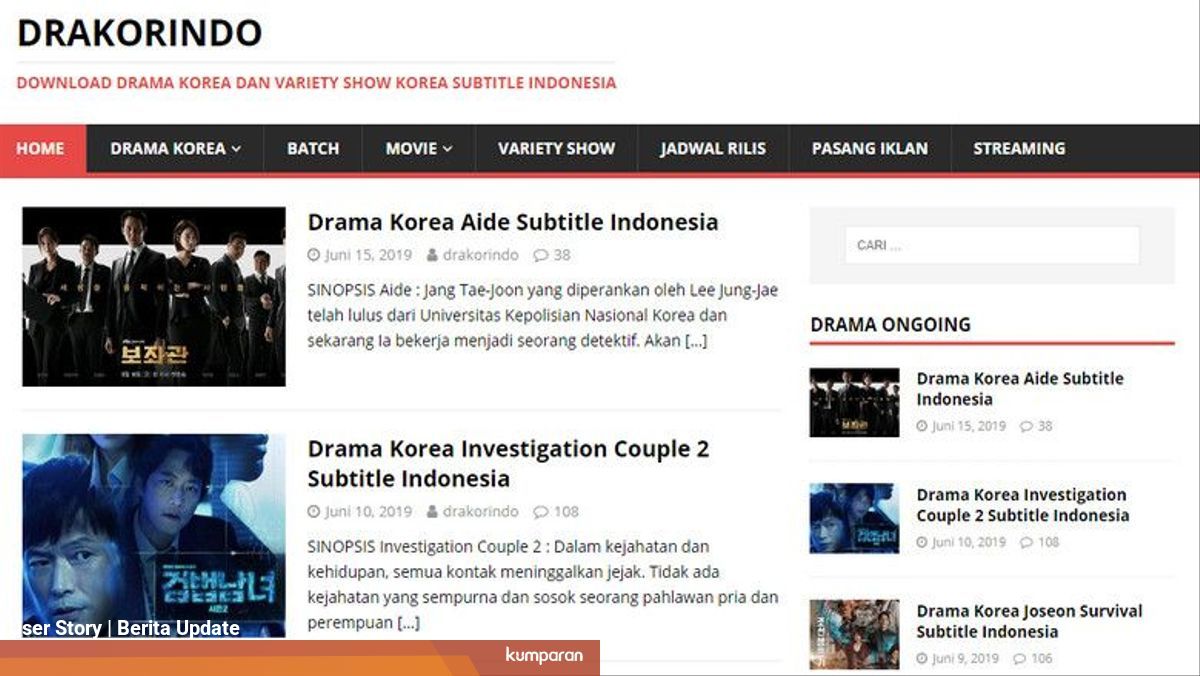Click the author icon under Investigation Couple 2 article

tap(432, 511)
